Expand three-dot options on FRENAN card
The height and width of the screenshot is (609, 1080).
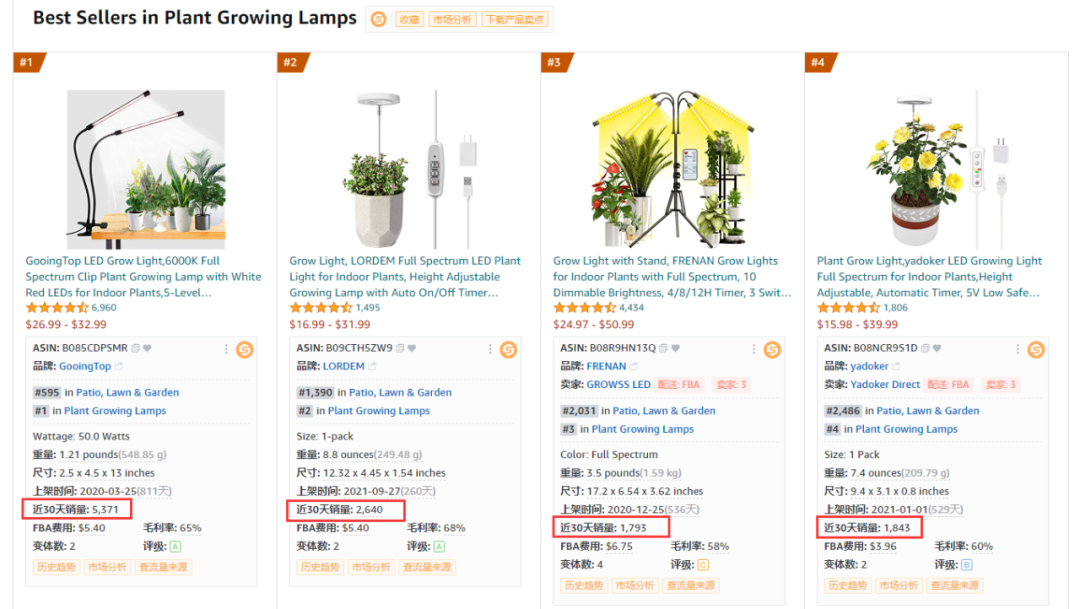point(754,349)
